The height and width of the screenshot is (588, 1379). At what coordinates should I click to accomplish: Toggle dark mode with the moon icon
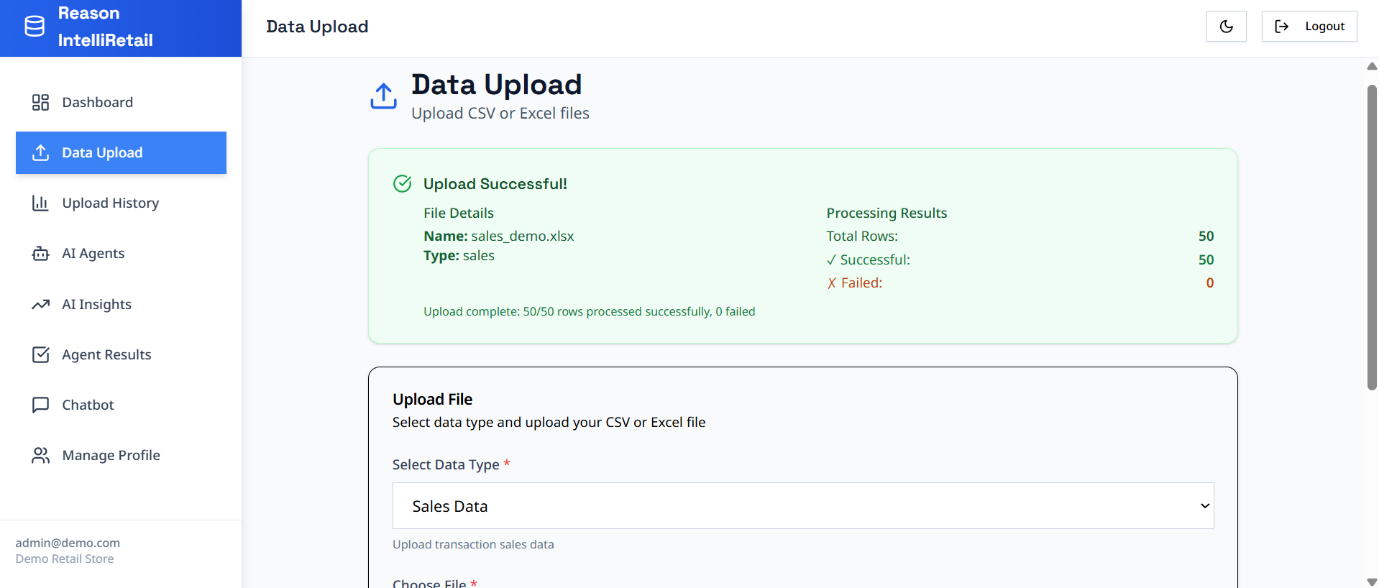tap(1226, 26)
